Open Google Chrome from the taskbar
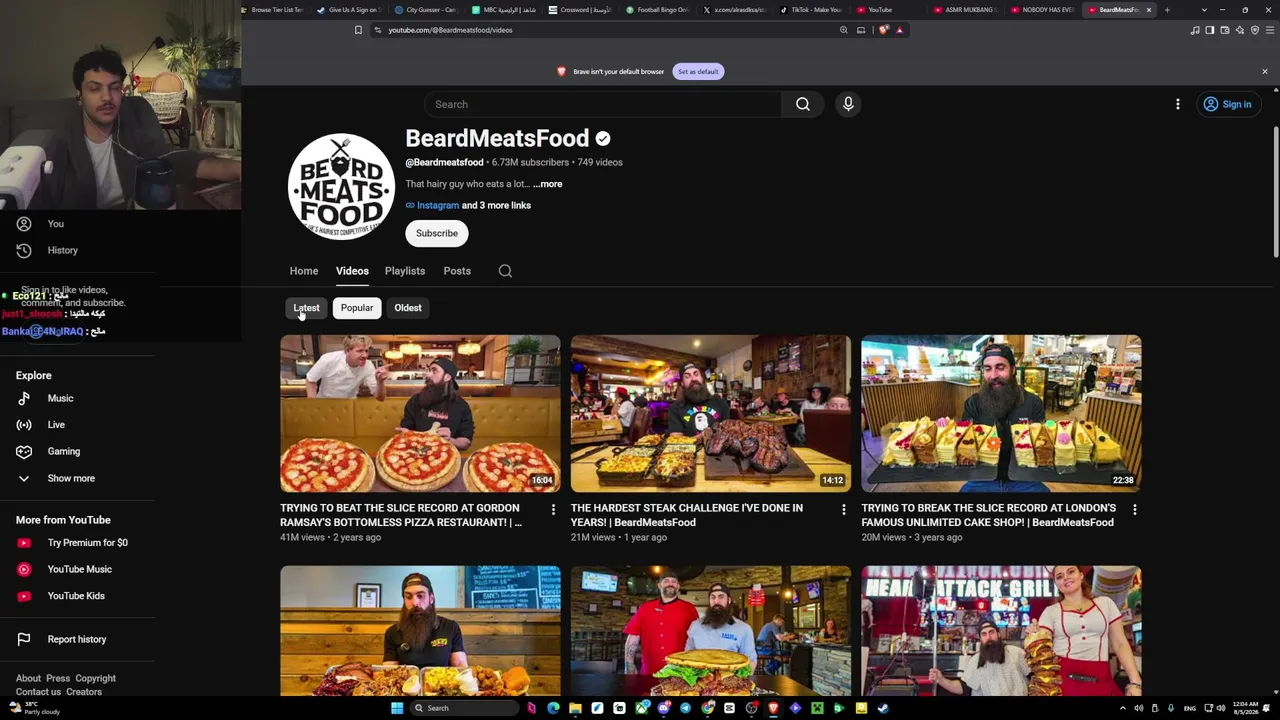This screenshot has width=1280, height=720. coord(707,708)
